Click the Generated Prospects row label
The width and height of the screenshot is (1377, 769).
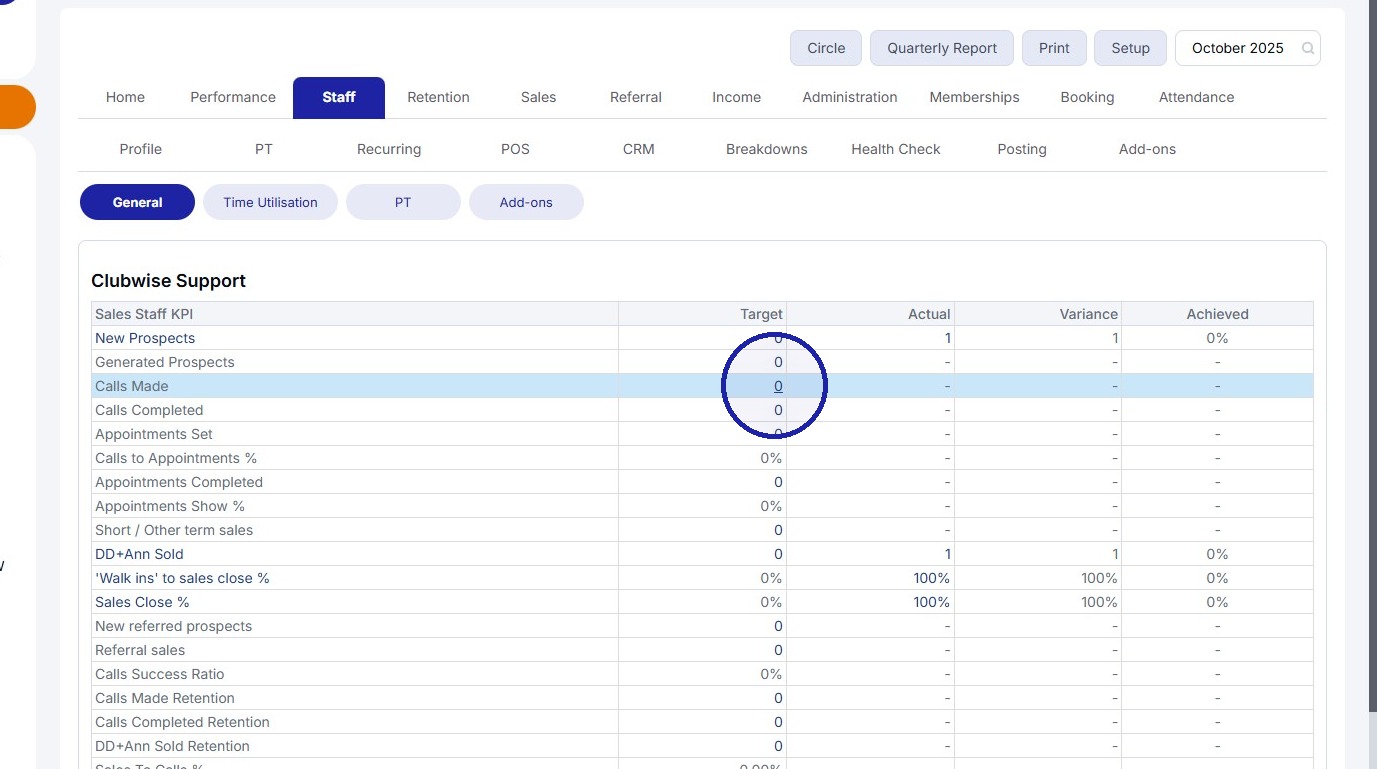click(x=165, y=362)
